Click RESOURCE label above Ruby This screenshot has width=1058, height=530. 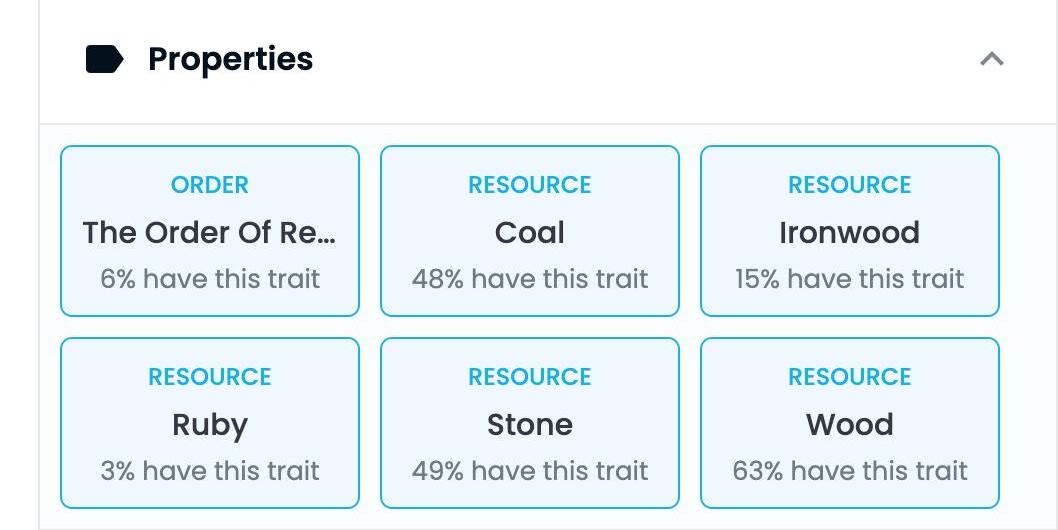pyautogui.click(x=210, y=376)
